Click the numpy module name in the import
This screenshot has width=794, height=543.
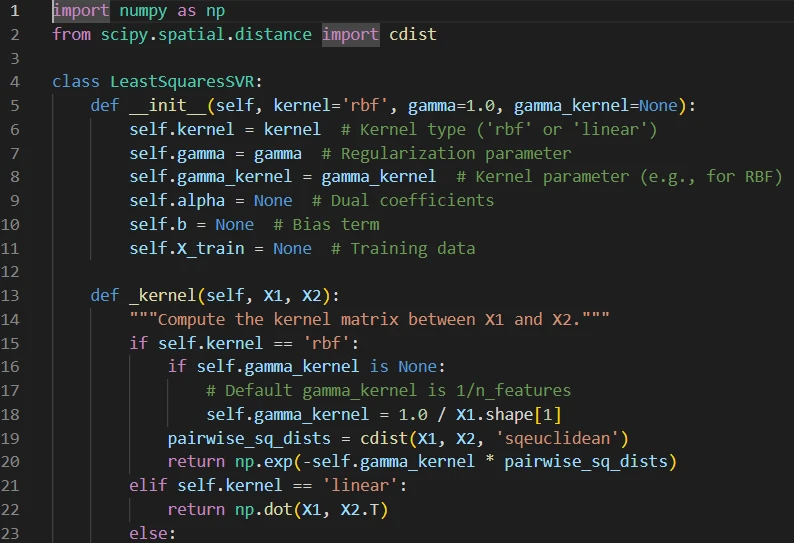[143, 10]
